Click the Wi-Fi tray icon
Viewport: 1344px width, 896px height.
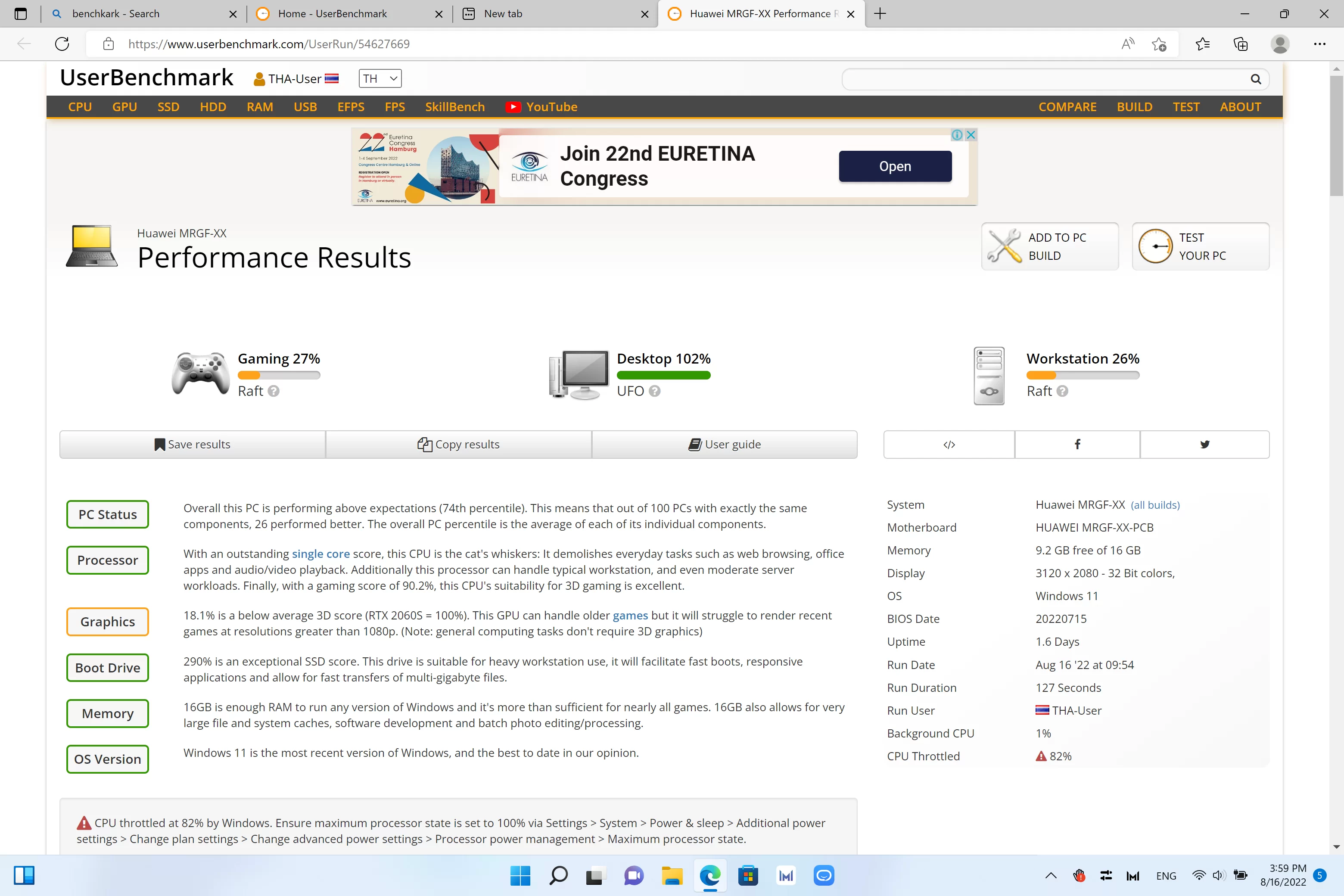[x=1198, y=875]
